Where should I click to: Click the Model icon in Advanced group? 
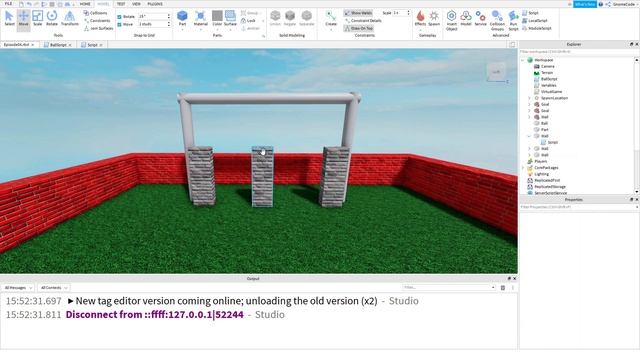466,16
